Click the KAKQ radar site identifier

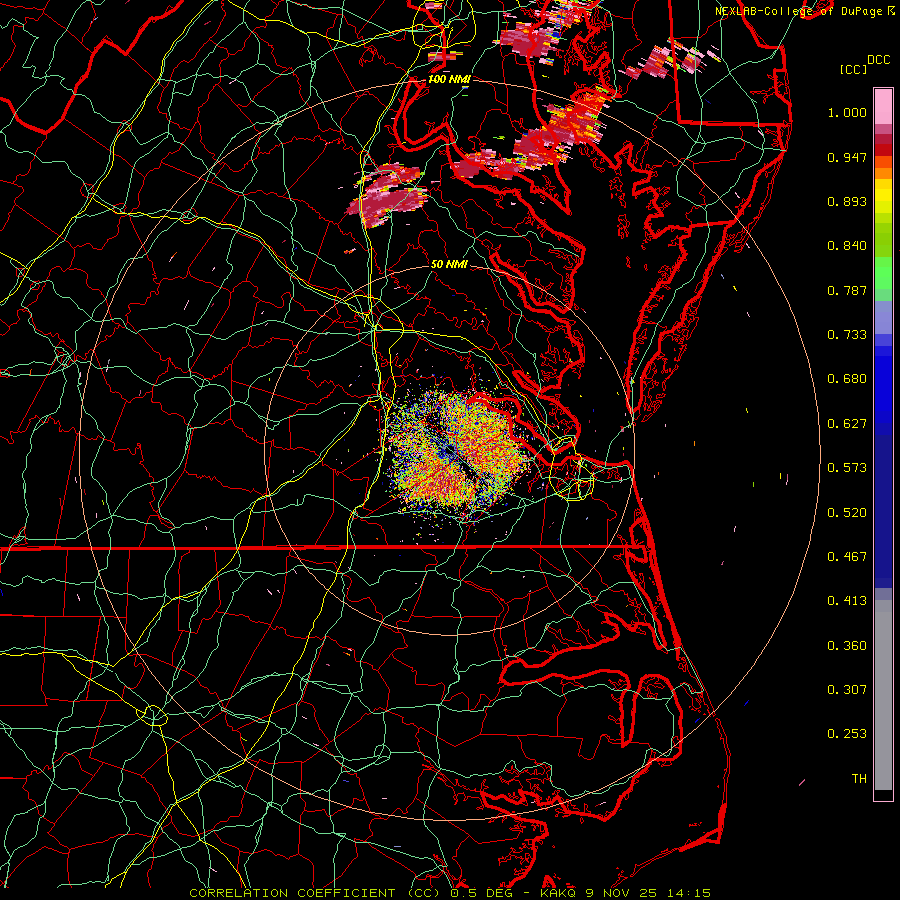click(x=559, y=893)
